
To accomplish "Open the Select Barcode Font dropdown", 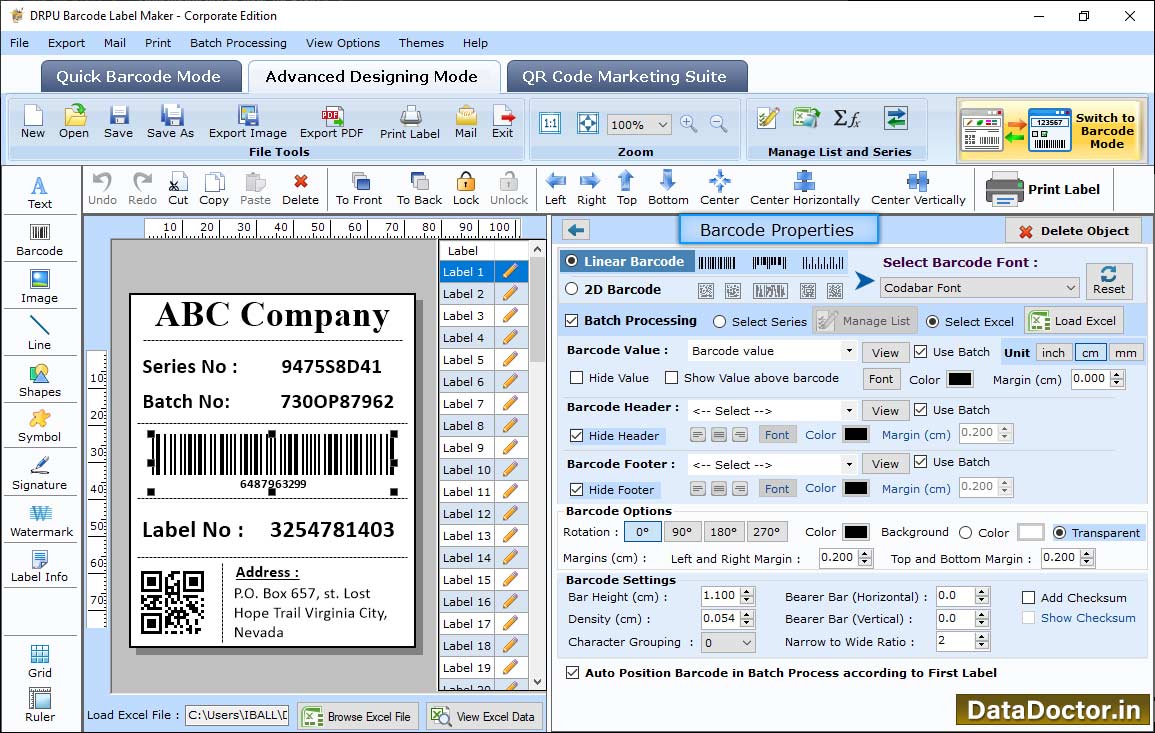I will tap(980, 288).
